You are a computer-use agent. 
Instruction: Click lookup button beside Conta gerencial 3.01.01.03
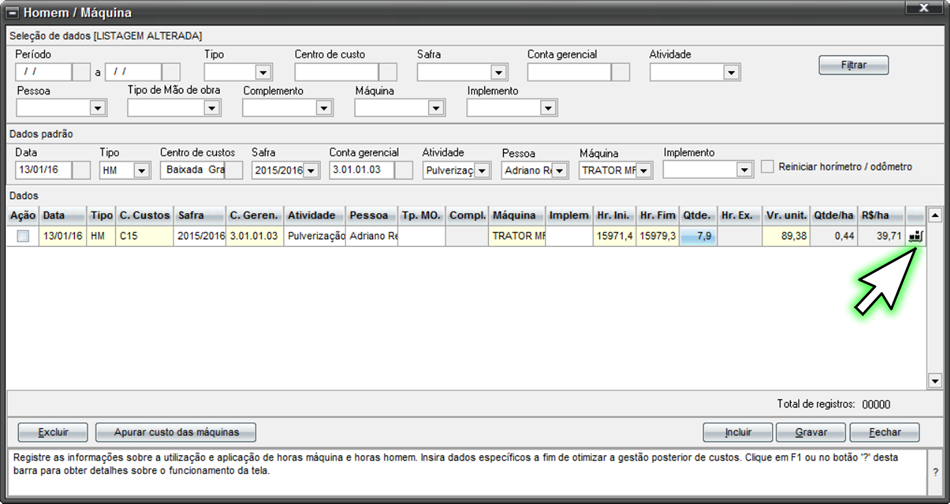[x=404, y=170]
